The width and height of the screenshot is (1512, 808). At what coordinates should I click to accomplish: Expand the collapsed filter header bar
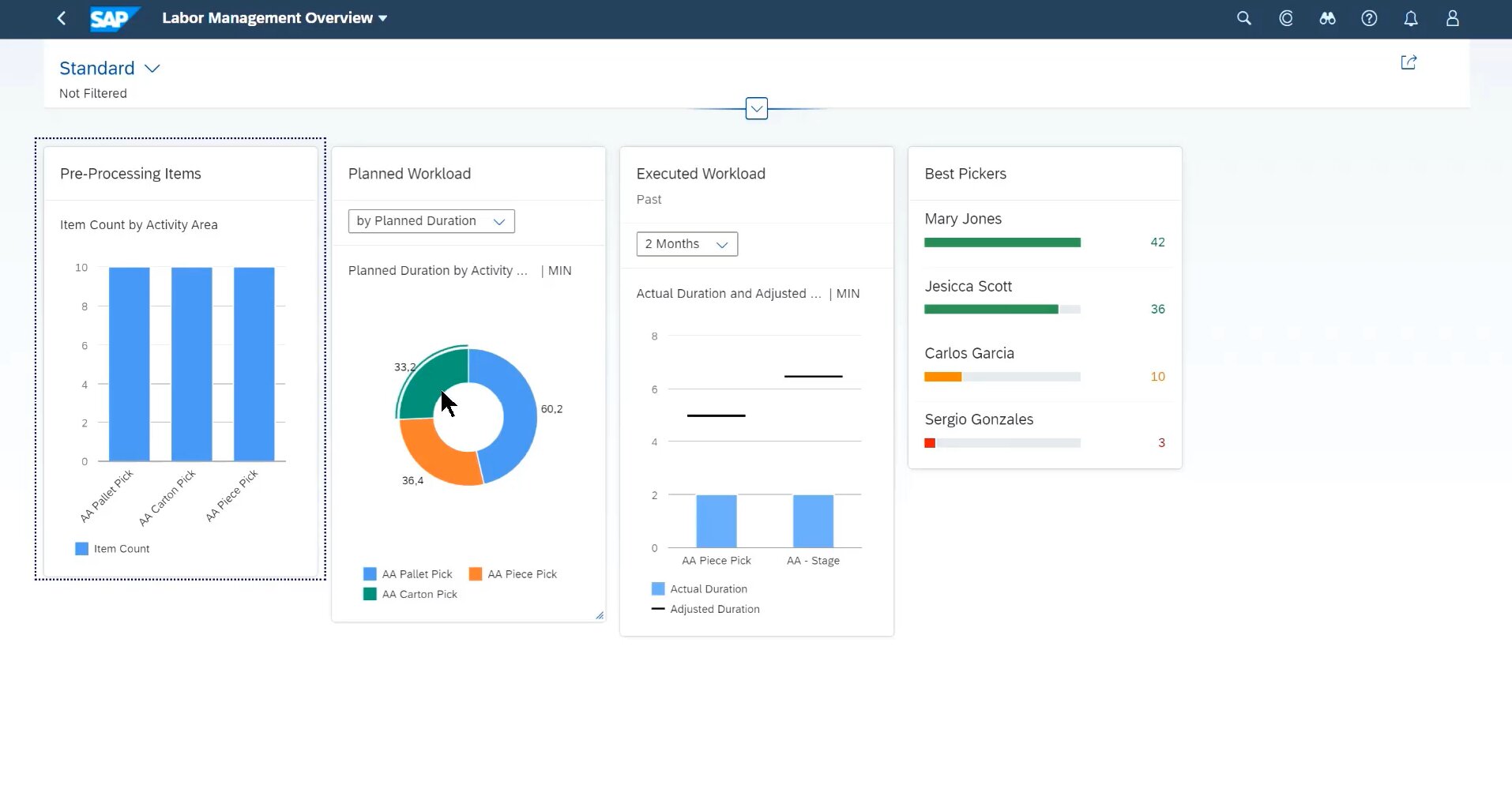756,108
